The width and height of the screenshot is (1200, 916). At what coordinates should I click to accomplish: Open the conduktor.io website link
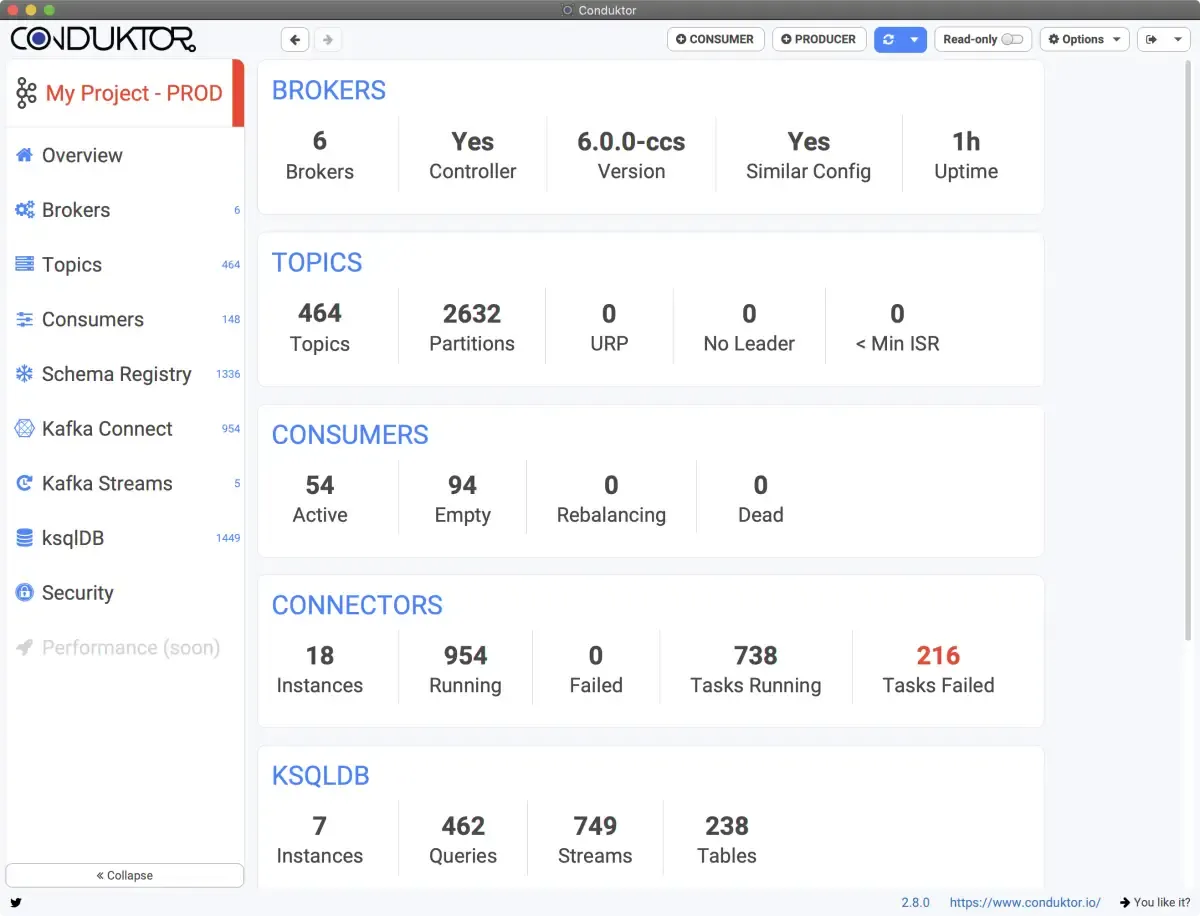(1025, 902)
